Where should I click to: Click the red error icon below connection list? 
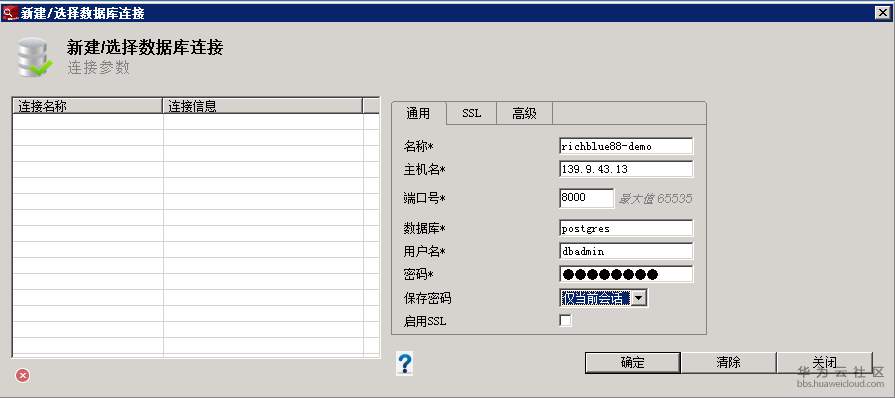[x=23, y=375]
